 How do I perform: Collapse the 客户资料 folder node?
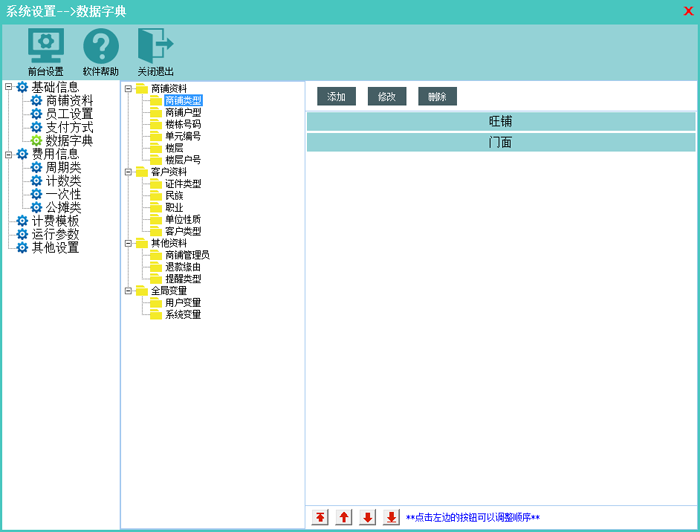pos(128,172)
